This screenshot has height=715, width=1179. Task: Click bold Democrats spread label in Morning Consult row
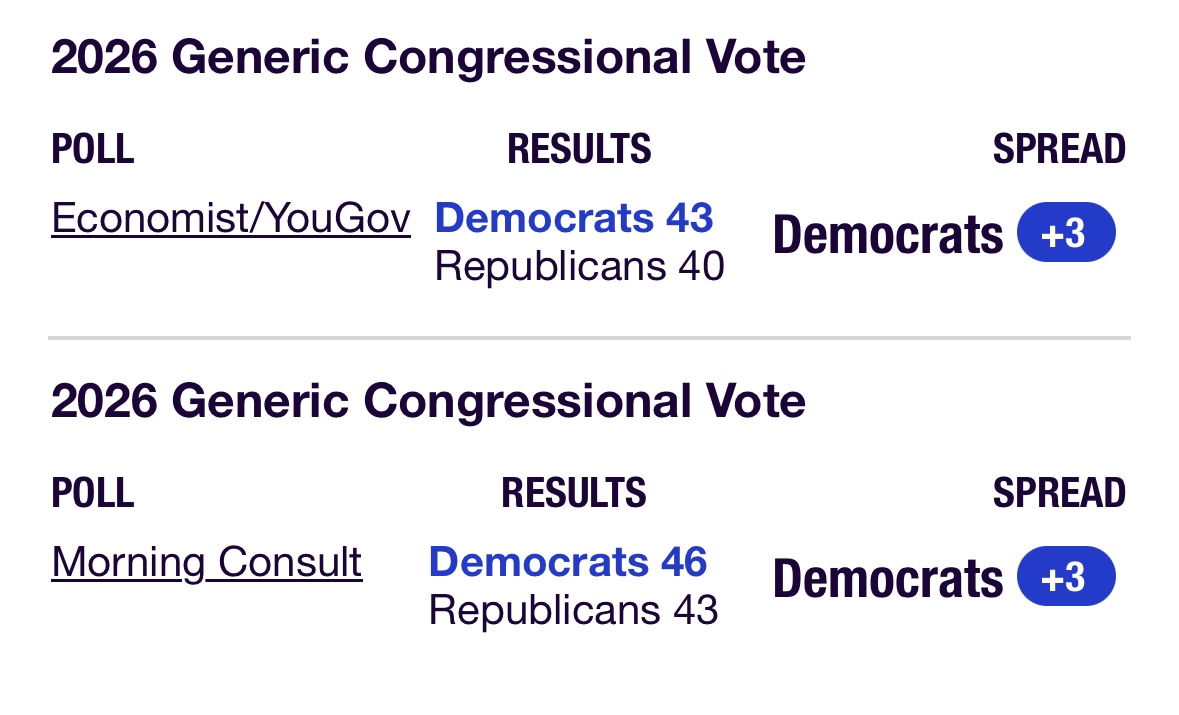coord(887,580)
